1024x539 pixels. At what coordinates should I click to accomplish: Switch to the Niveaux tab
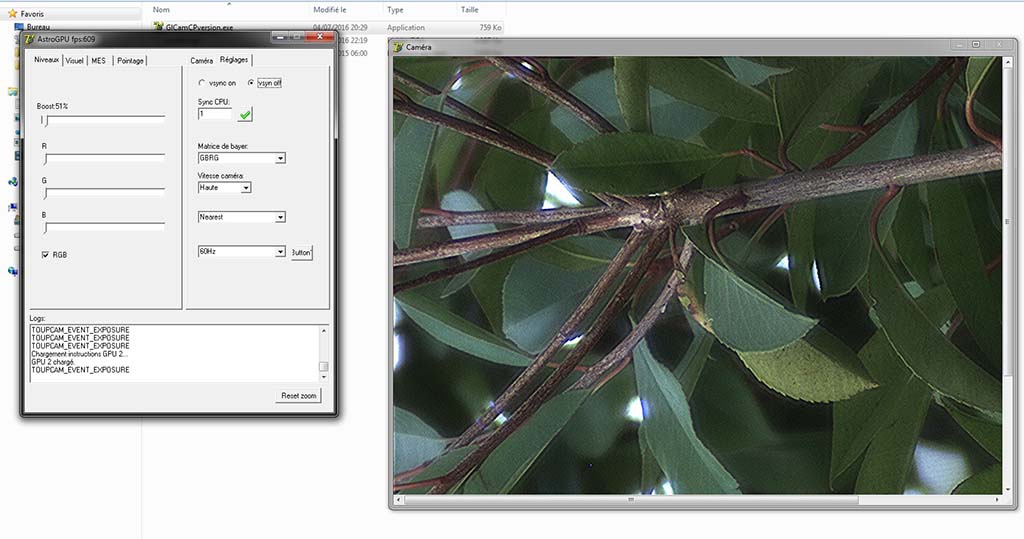point(47,60)
